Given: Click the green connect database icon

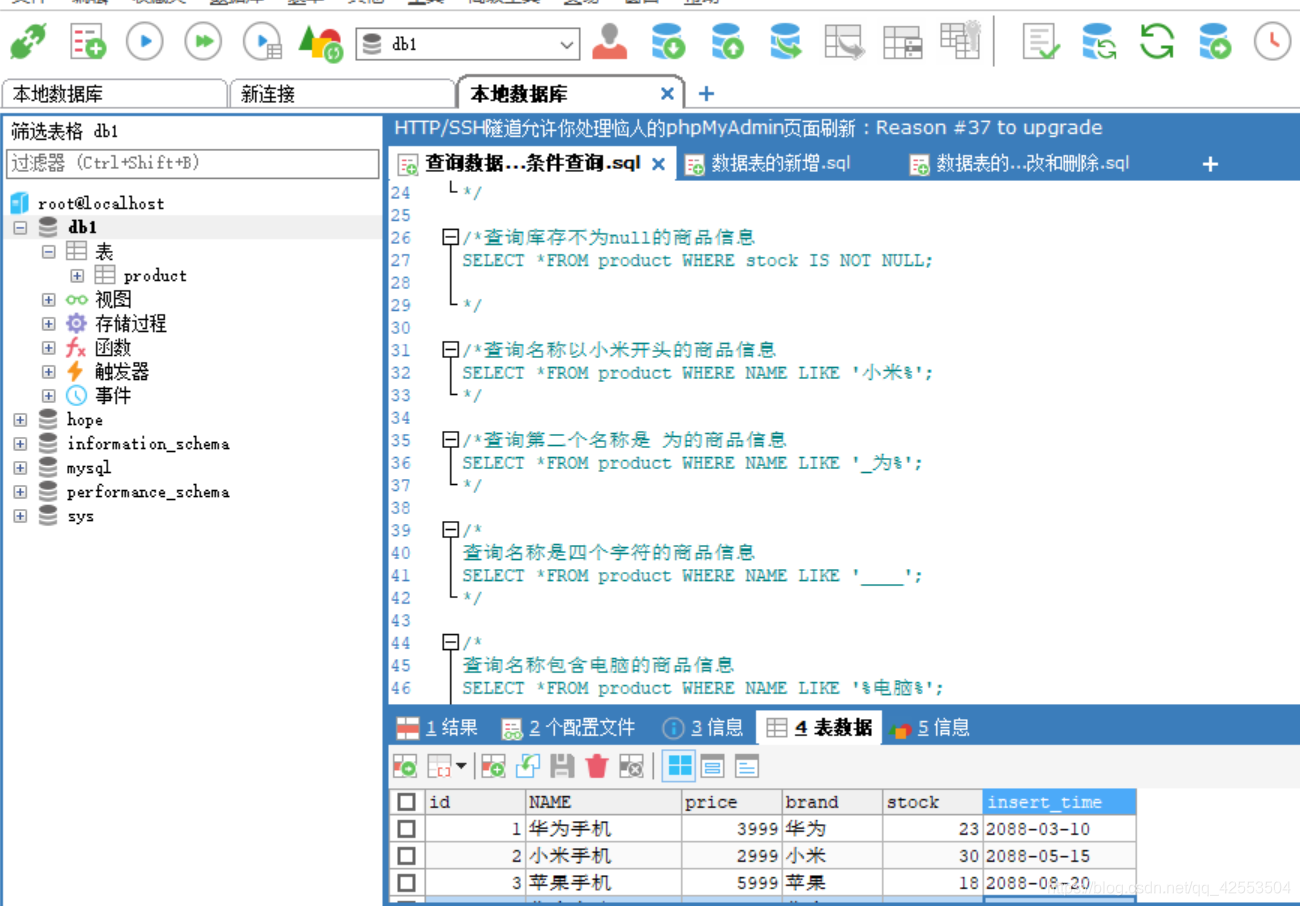Looking at the screenshot, I should click(x=27, y=42).
